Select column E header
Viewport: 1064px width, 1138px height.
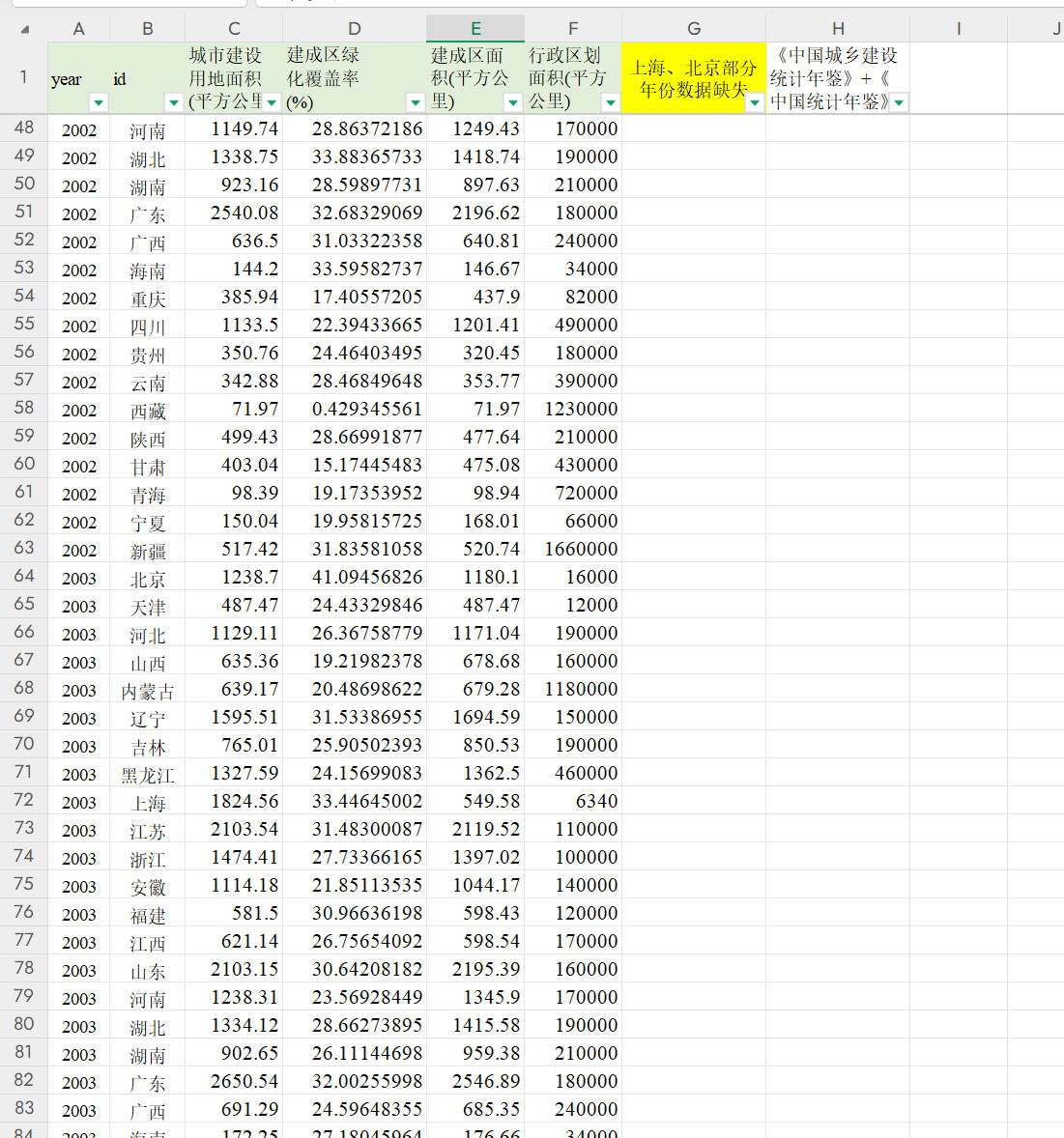(475, 29)
